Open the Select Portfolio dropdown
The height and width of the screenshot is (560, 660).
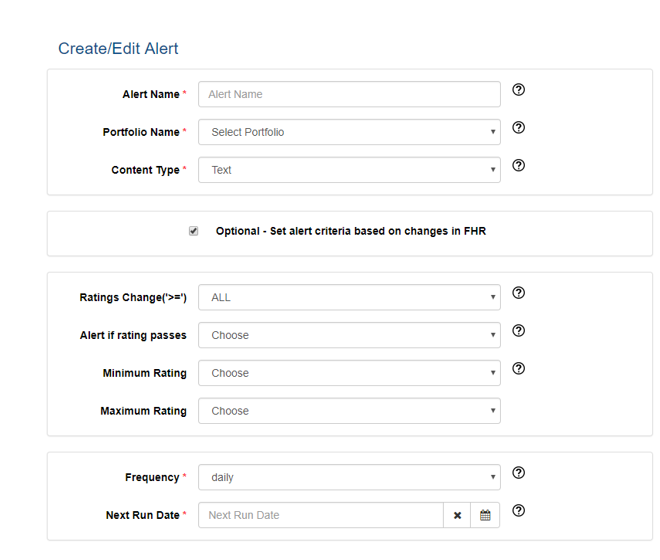[x=349, y=132]
